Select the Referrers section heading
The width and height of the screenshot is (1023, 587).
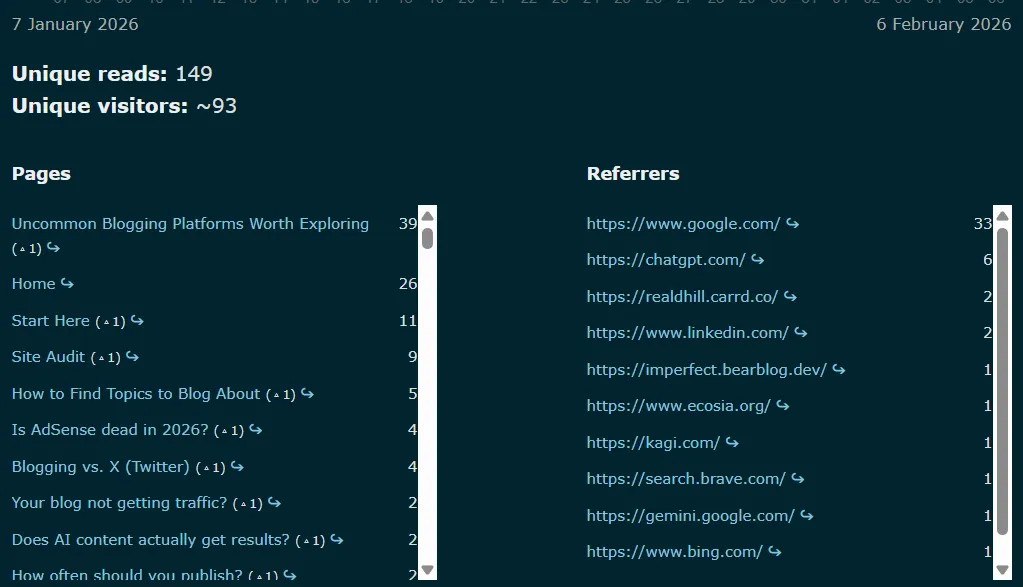(633, 173)
